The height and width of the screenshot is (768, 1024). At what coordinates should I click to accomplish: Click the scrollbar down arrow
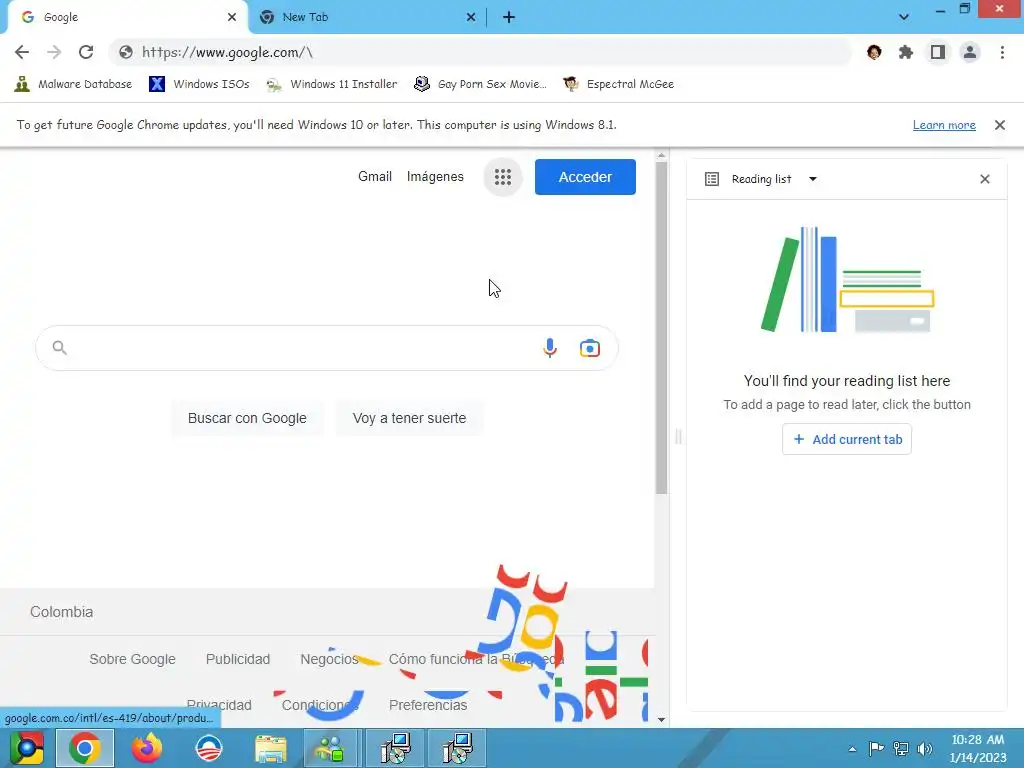click(x=661, y=720)
